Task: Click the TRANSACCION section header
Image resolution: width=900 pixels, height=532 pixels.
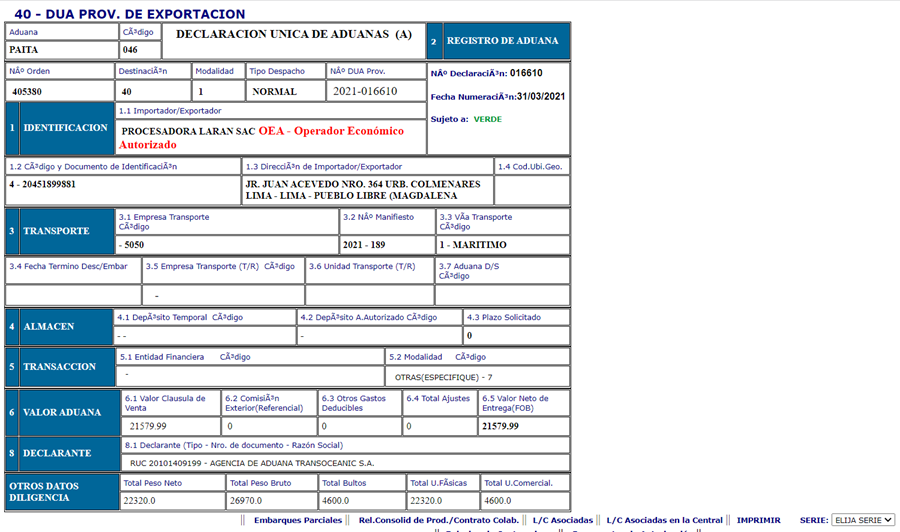Action: (x=59, y=367)
